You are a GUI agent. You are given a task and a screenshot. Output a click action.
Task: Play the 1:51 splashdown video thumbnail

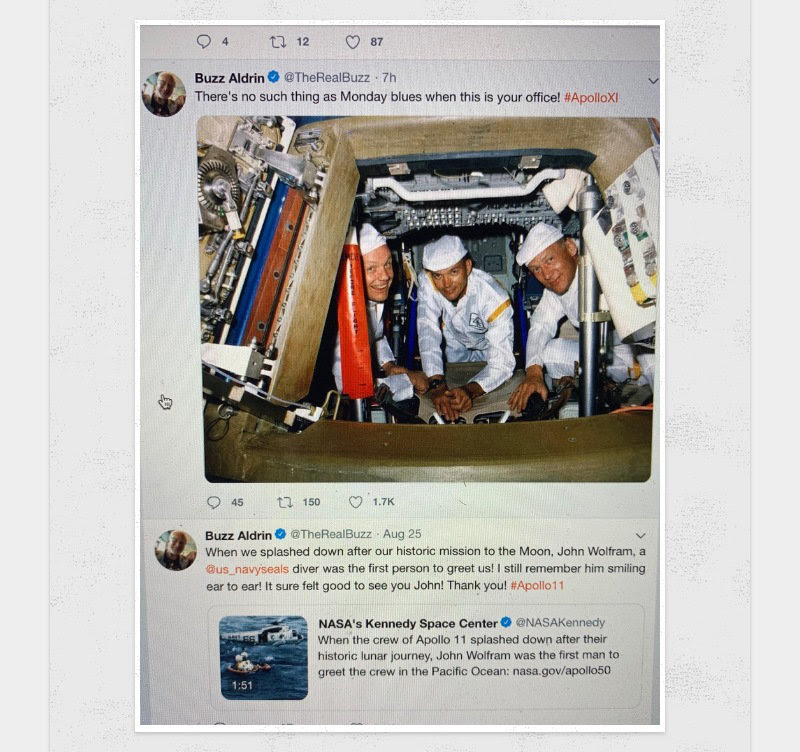264,658
